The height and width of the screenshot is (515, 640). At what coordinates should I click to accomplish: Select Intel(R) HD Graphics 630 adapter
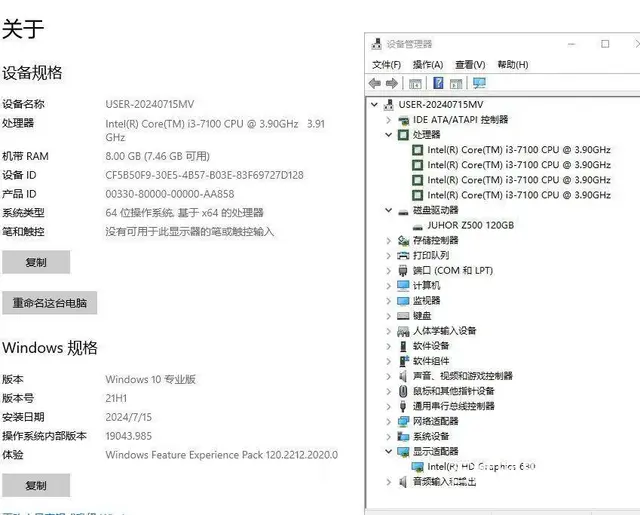481,467
